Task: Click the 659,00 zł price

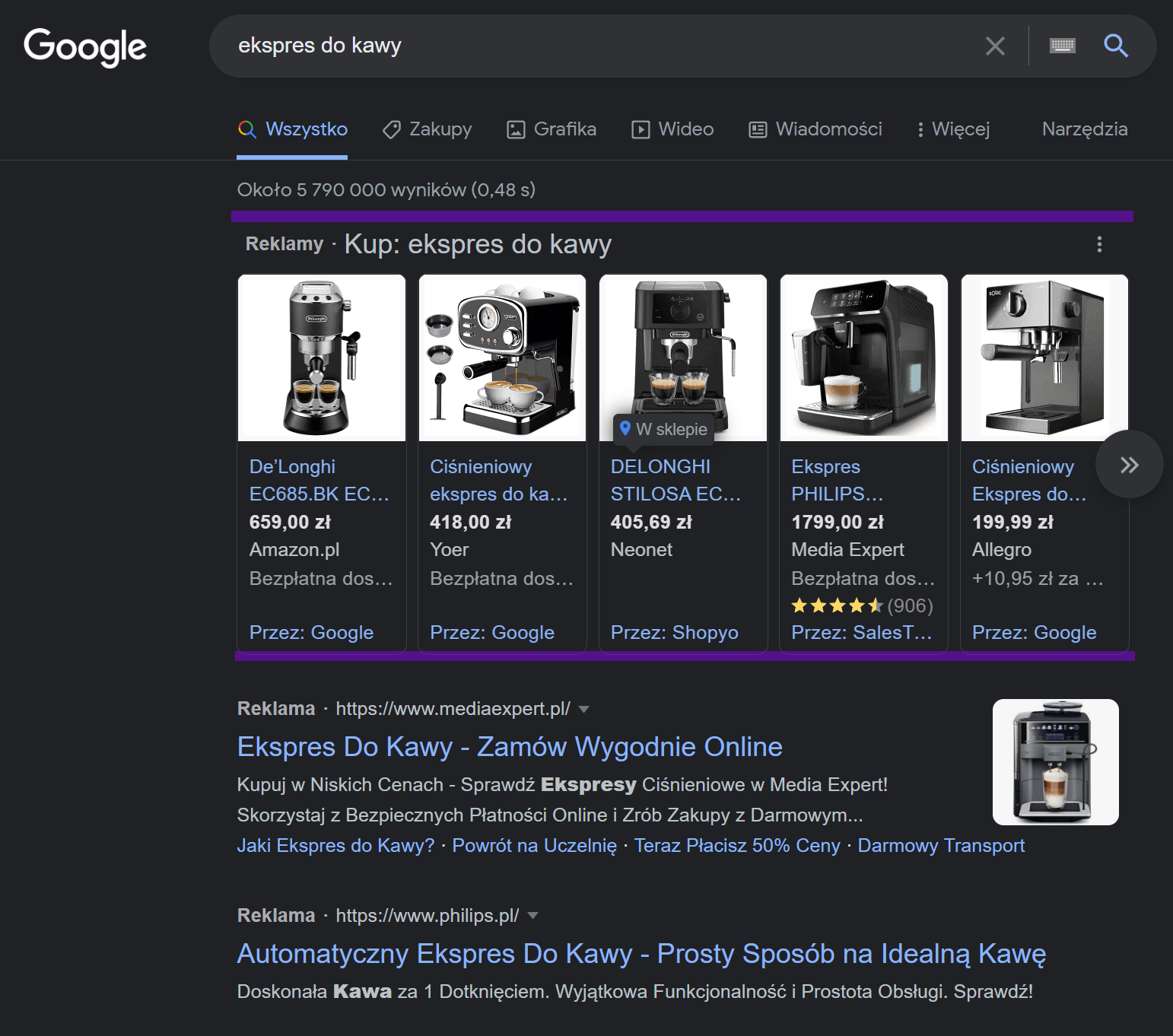Action: tap(290, 523)
